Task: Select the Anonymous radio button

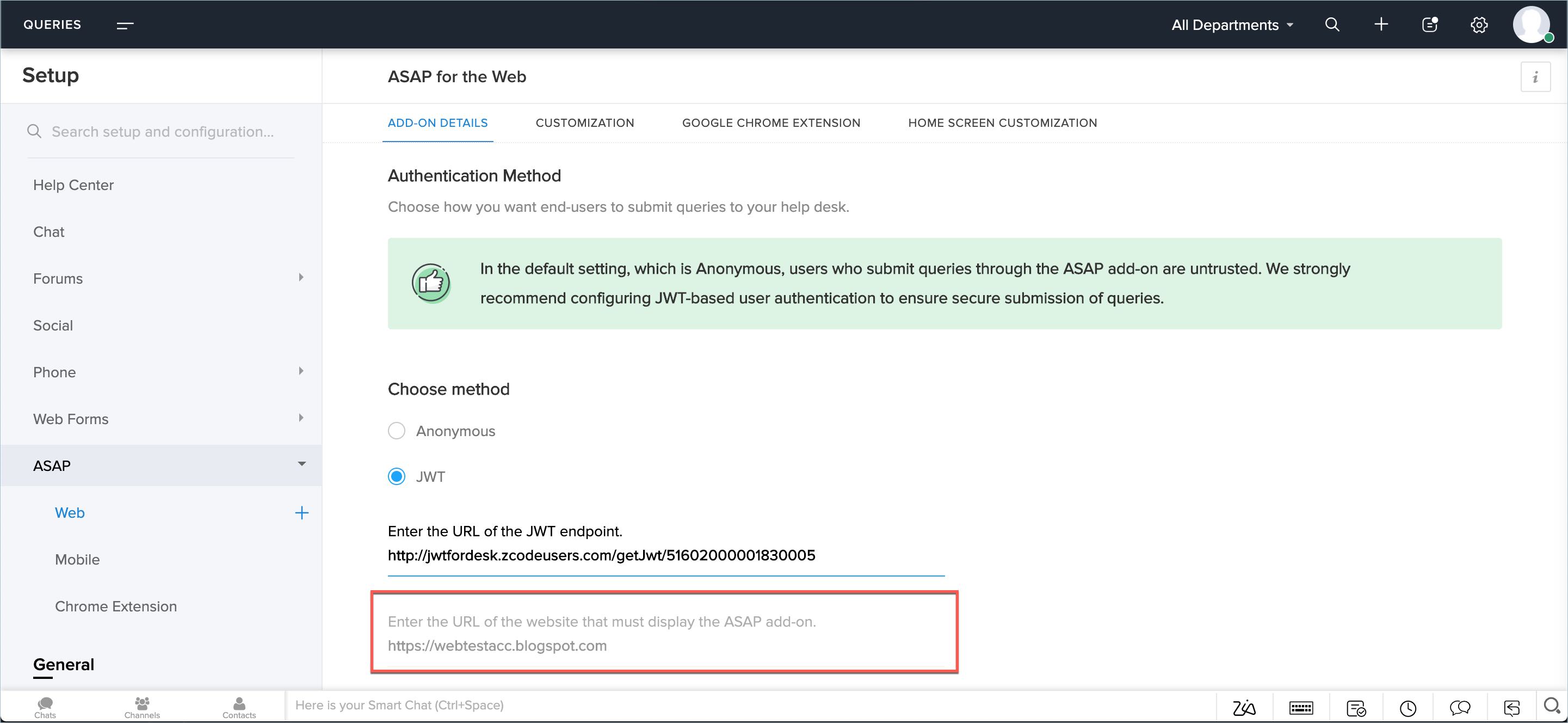Action: pos(396,431)
